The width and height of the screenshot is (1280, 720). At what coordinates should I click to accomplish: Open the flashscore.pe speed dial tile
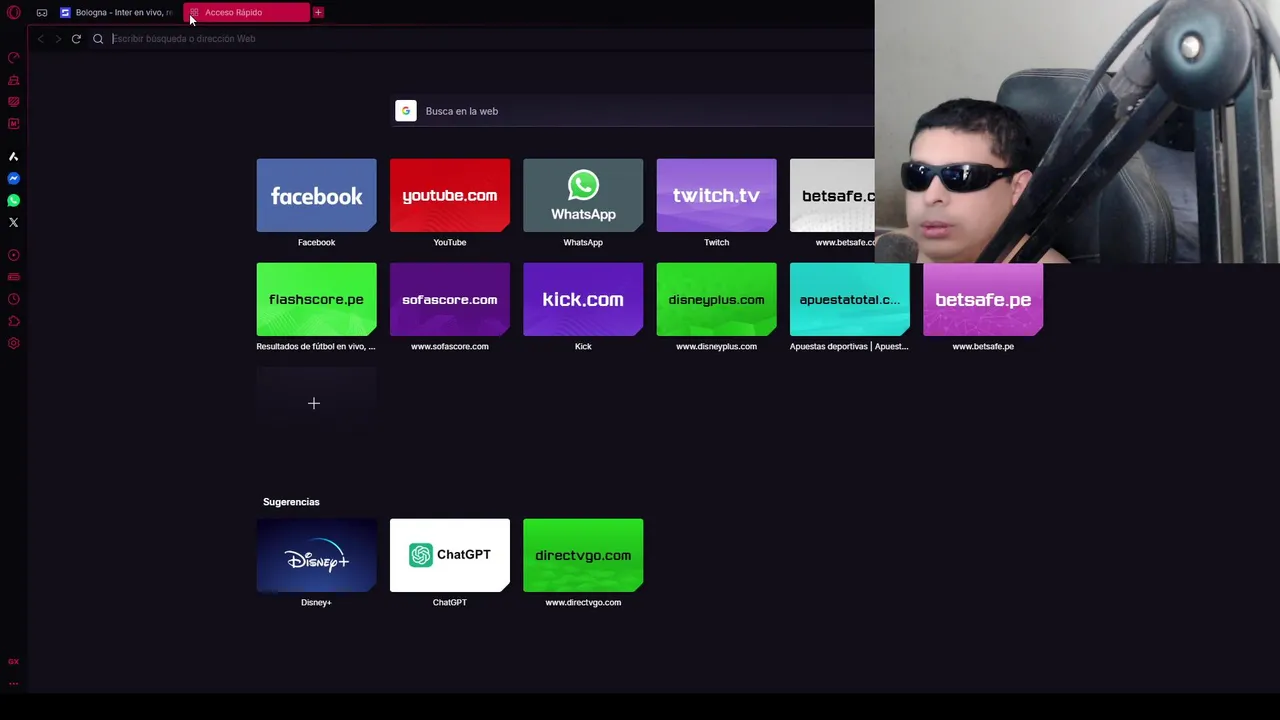316,299
